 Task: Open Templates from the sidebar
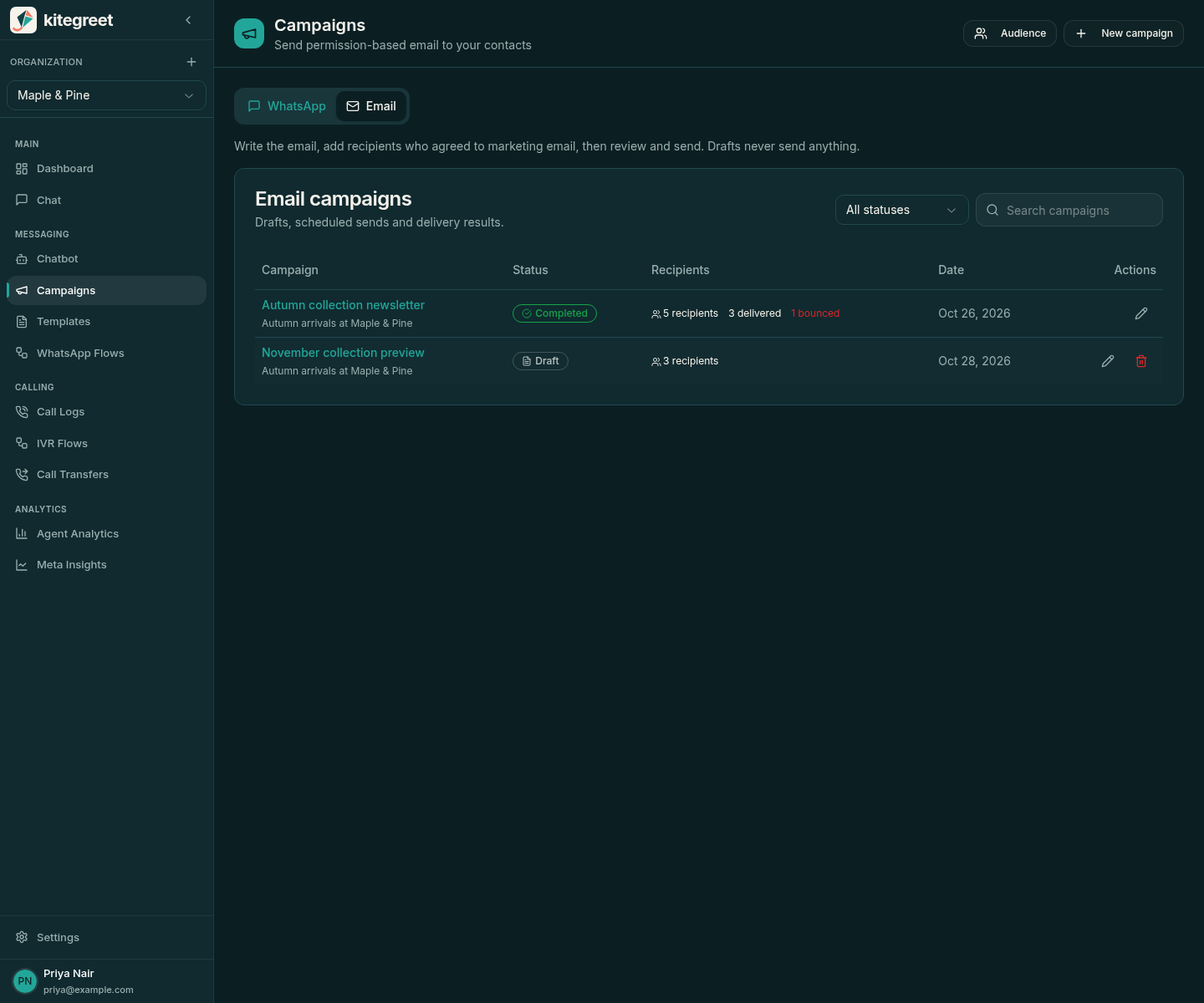click(106, 322)
